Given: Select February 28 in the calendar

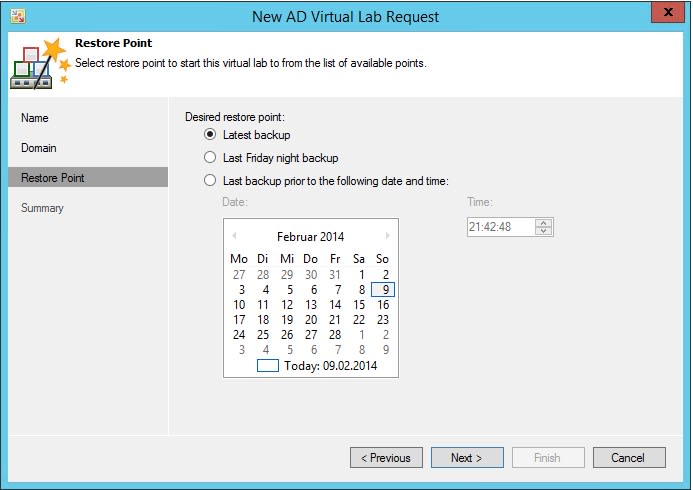Looking at the screenshot, I should pos(335,335).
